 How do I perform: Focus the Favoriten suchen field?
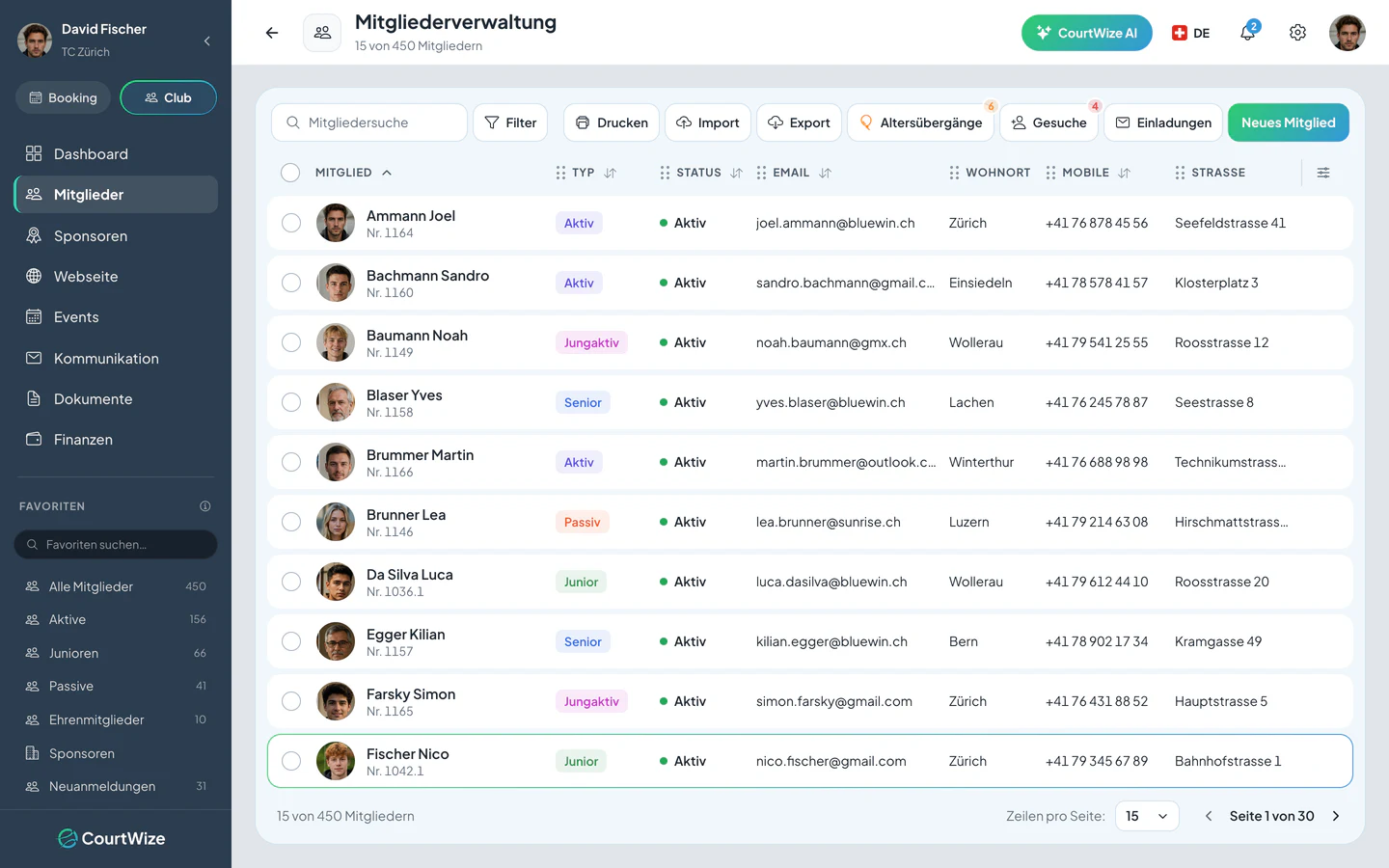point(116,544)
